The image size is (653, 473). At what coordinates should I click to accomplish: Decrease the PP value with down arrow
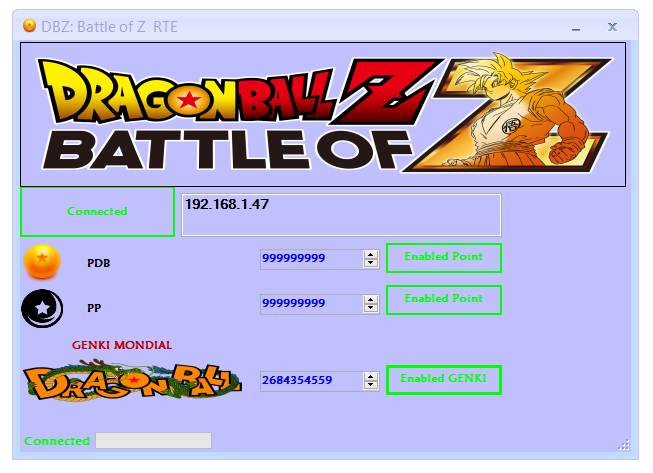(371, 308)
